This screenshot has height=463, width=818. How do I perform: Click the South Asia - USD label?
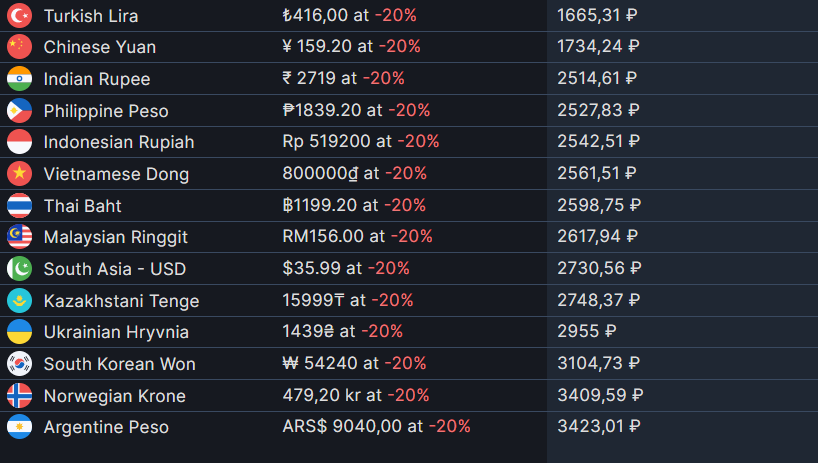click(x=115, y=269)
